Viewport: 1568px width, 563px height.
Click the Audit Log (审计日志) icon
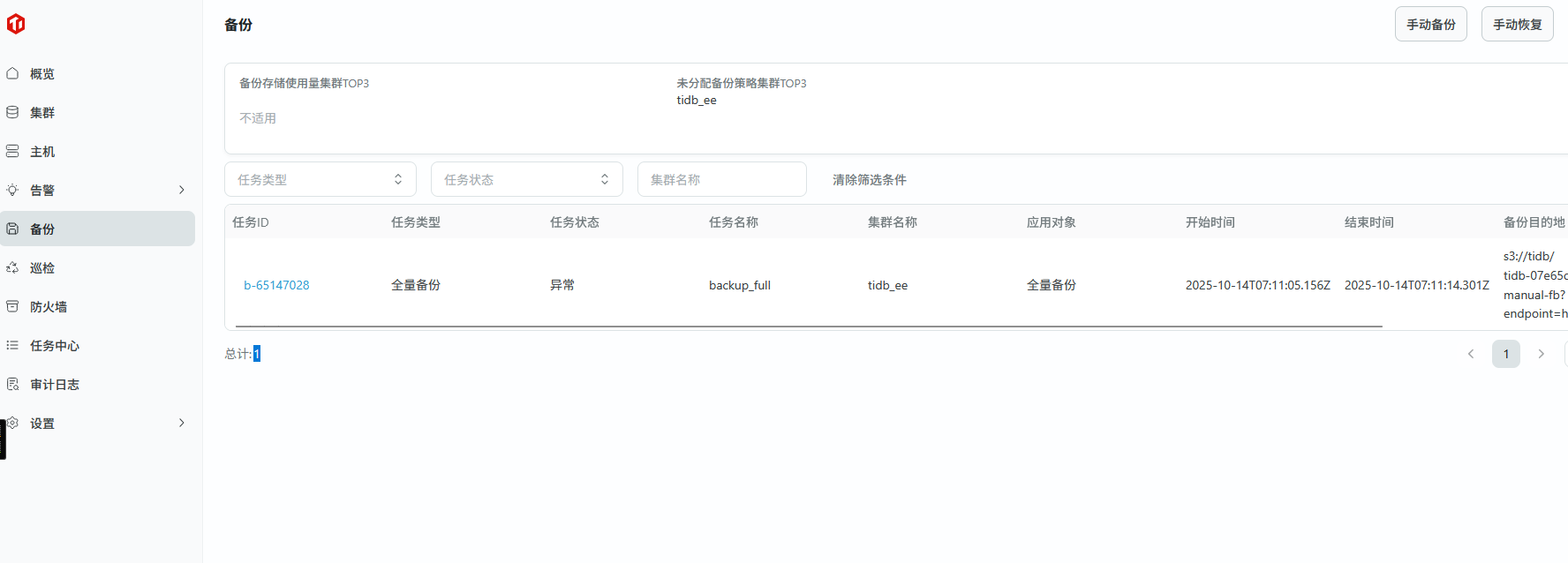pyautogui.click(x=12, y=384)
